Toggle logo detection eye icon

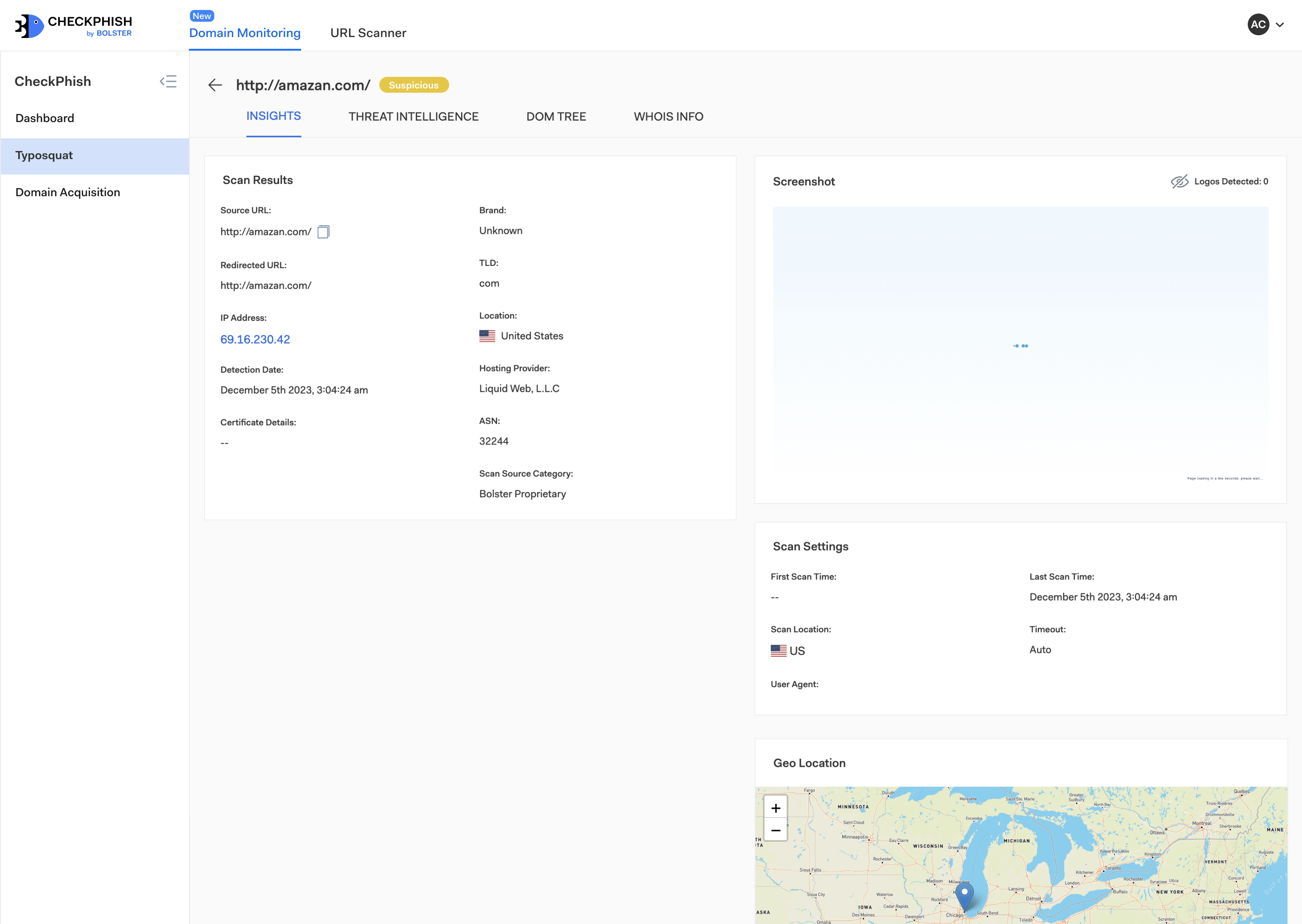(1179, 182)
